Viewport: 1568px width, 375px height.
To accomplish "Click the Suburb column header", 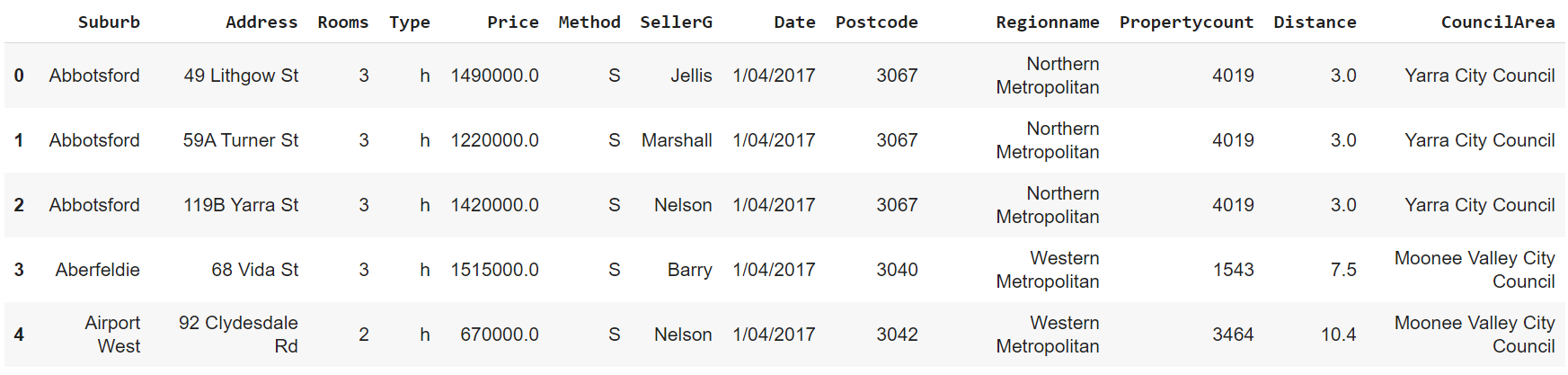I will [109, 22].
